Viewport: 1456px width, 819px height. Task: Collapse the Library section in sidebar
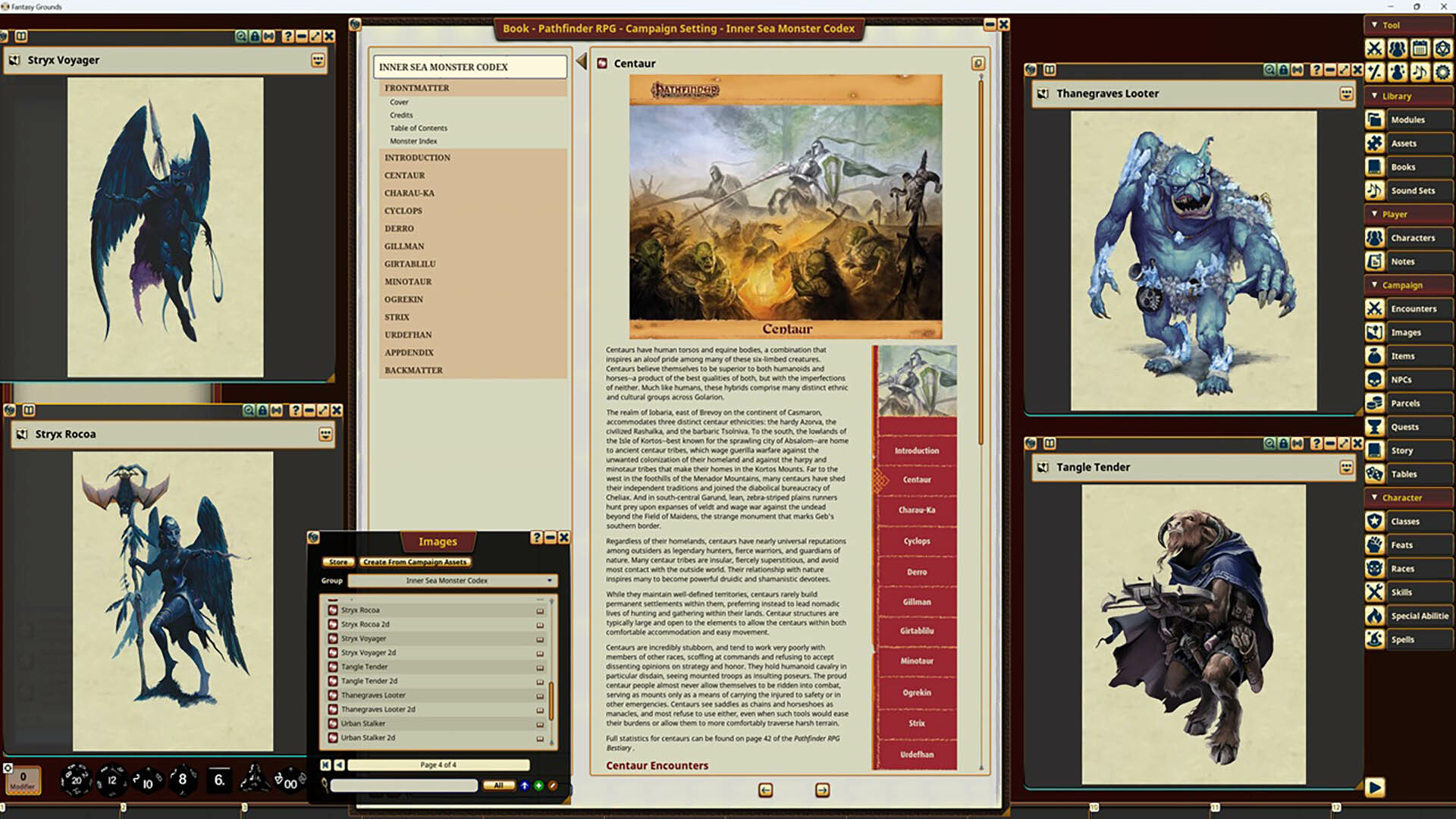pyautogui.click(x=1374, y=96)
